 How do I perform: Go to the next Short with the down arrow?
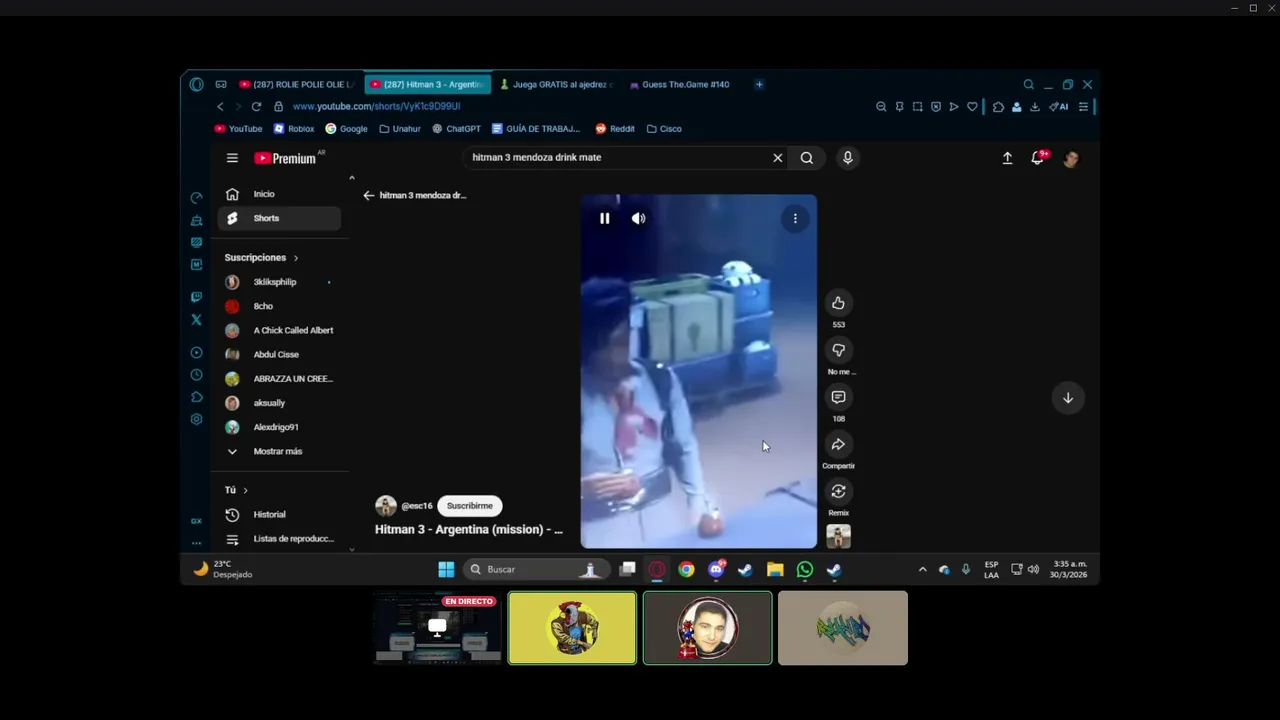[x=1067, y=398]
